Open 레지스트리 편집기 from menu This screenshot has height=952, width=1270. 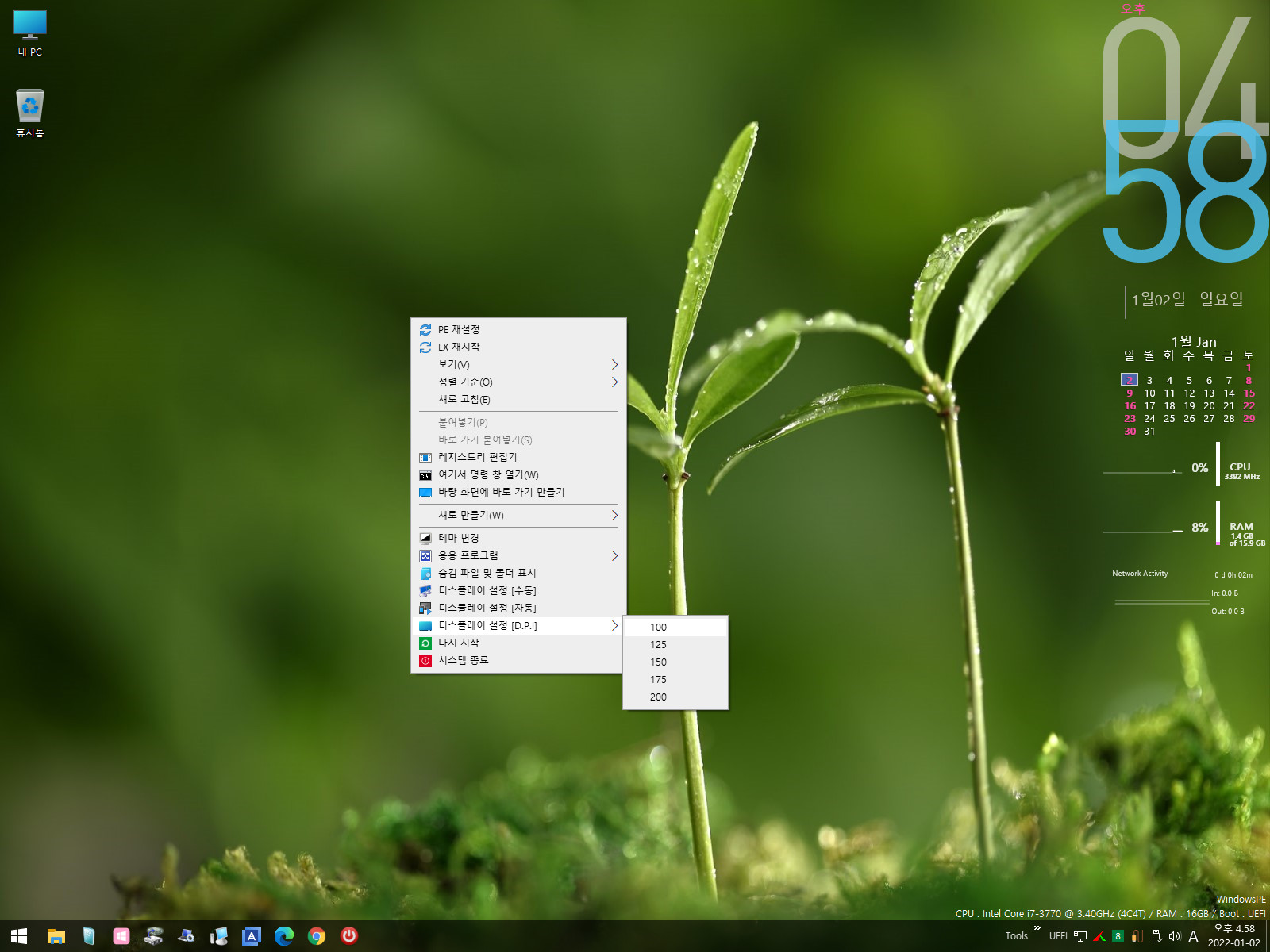[x=518, y=457]
